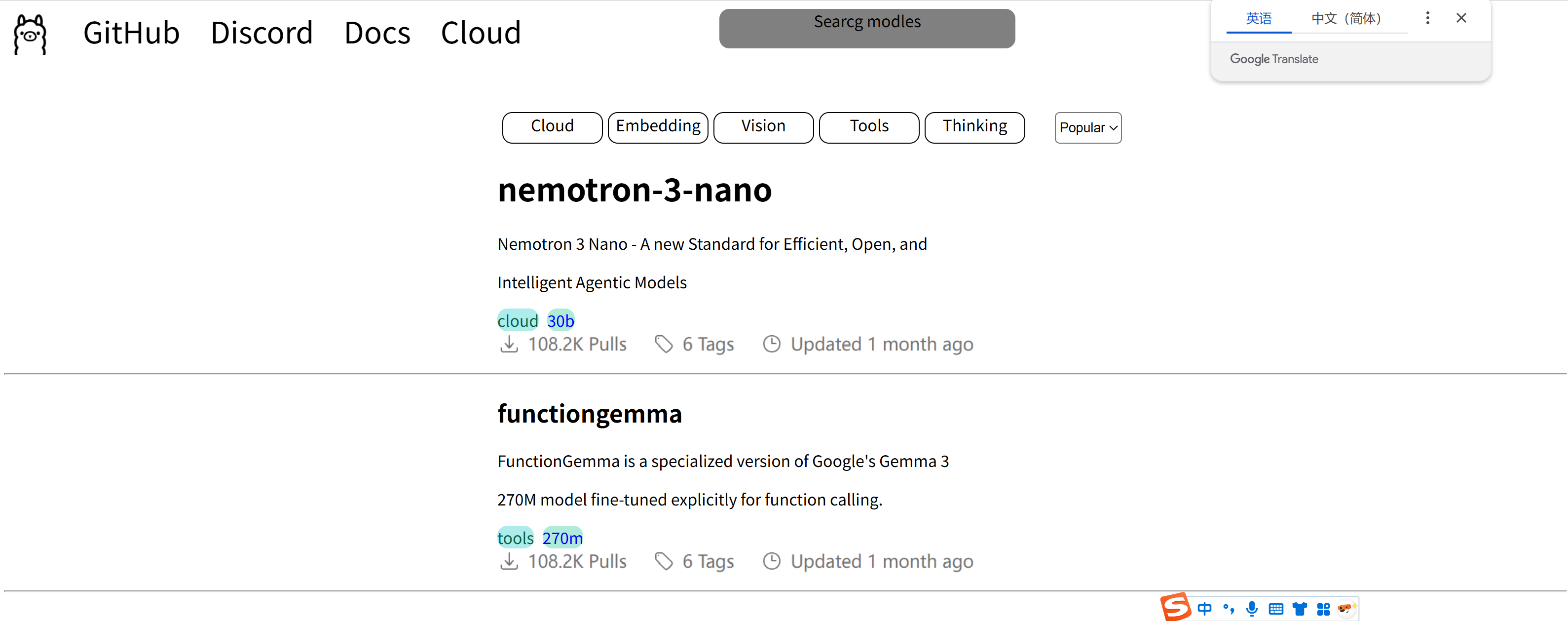This screenshot has height=621, width=1568.
Task: Click the Sogou microphone voice input icon
Action: 1251,608
